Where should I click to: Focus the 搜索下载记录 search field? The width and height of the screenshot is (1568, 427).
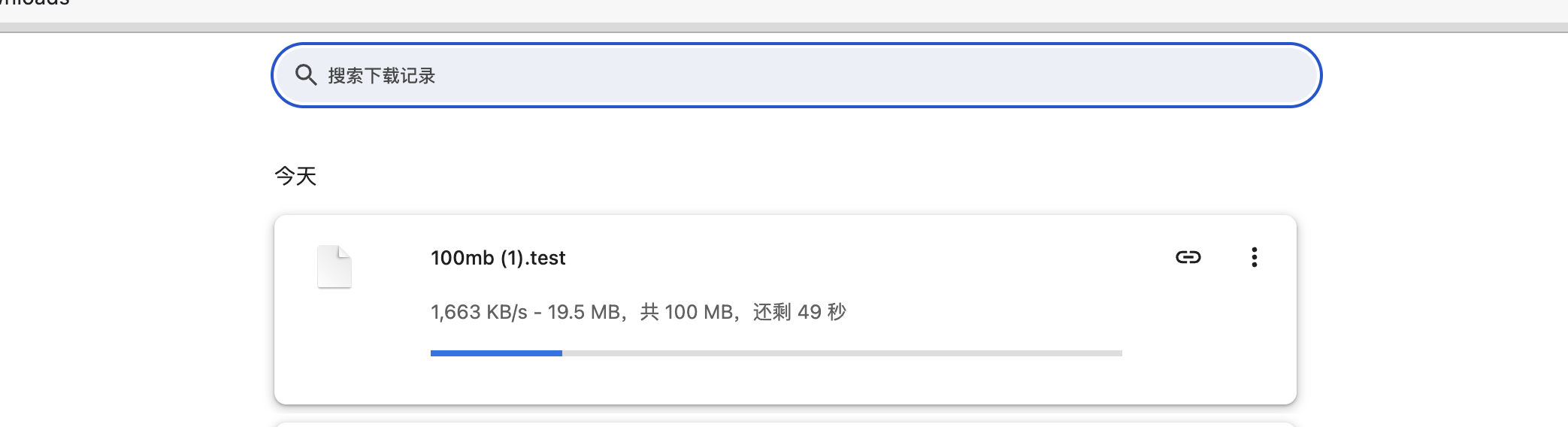pos(796,75)
